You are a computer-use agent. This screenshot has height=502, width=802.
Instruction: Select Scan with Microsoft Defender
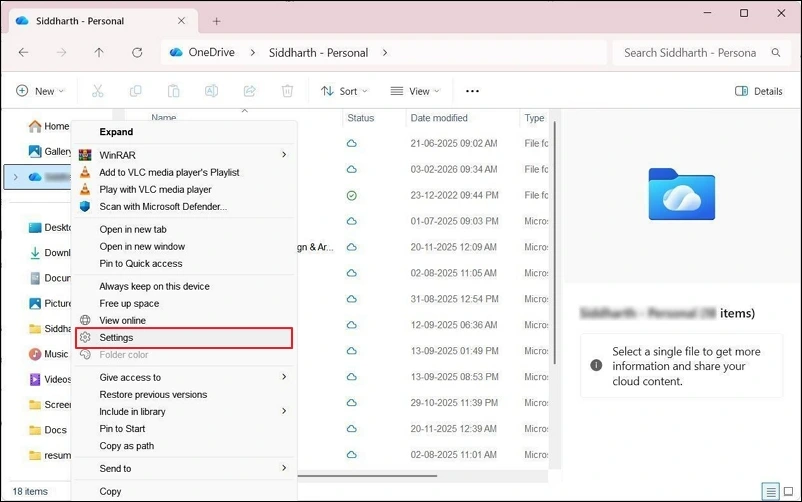coord(163,206)
